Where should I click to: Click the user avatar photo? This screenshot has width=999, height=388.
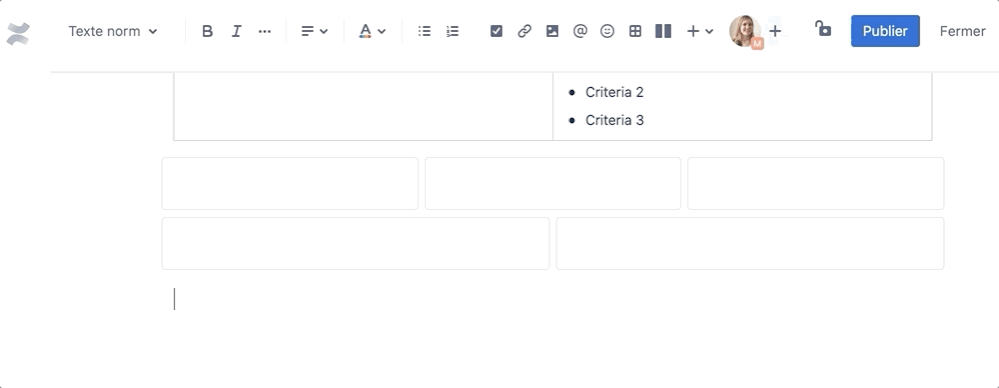coord(744,31)
